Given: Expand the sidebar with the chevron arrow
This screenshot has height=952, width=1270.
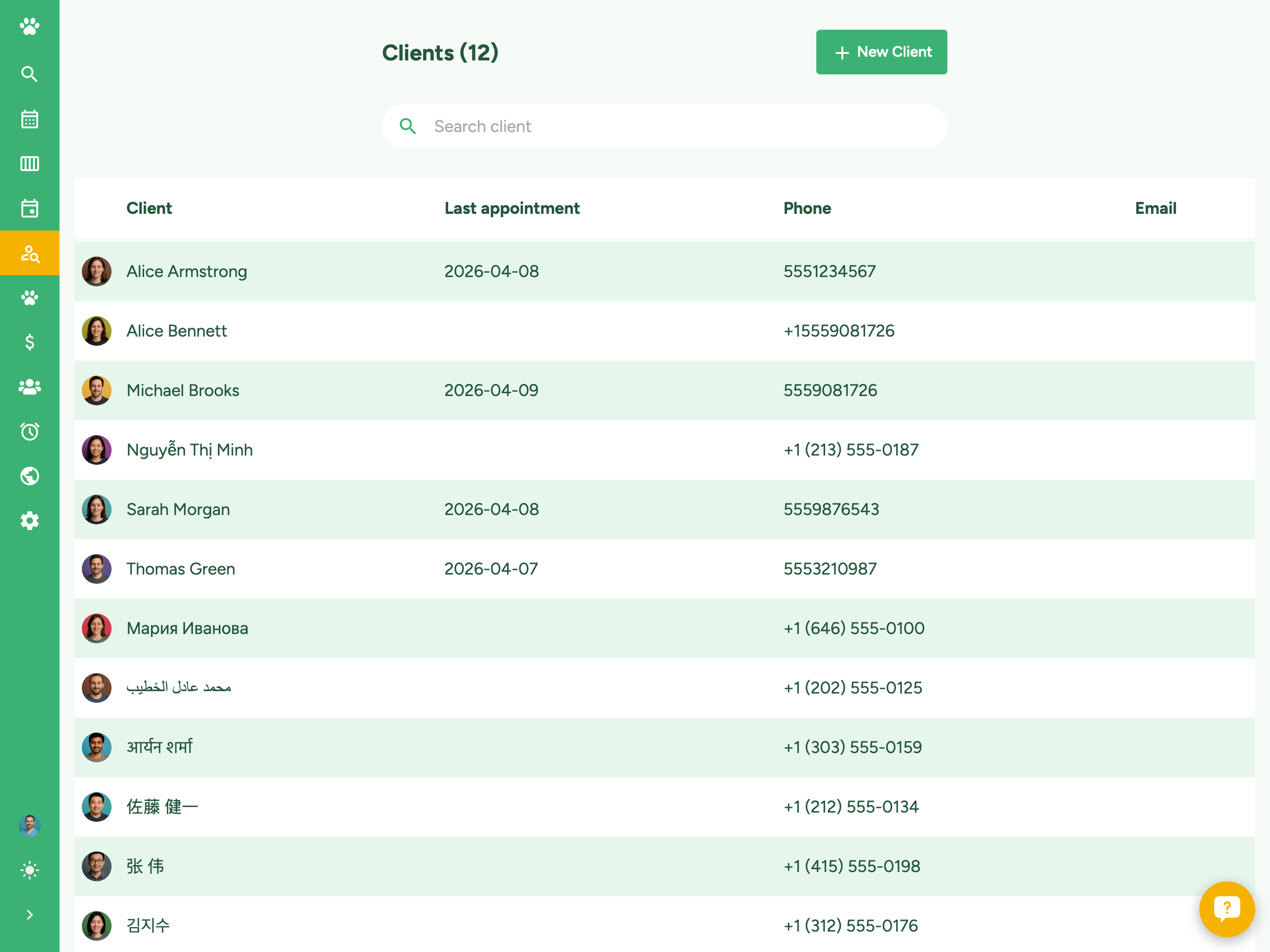Looking at the screenshot, I should coord(29,915).
